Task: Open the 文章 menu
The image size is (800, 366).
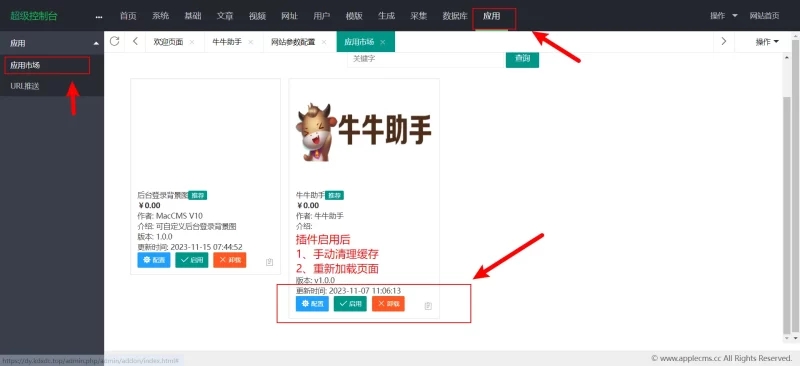Action: (225, 16)
